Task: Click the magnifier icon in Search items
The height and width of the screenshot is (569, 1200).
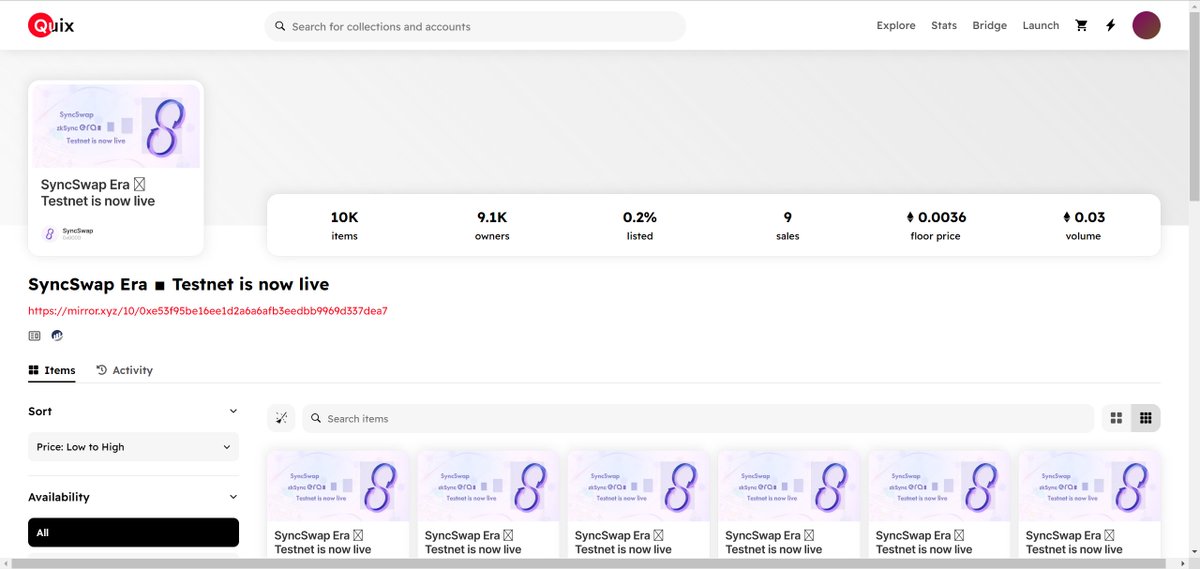Action: 316,419
